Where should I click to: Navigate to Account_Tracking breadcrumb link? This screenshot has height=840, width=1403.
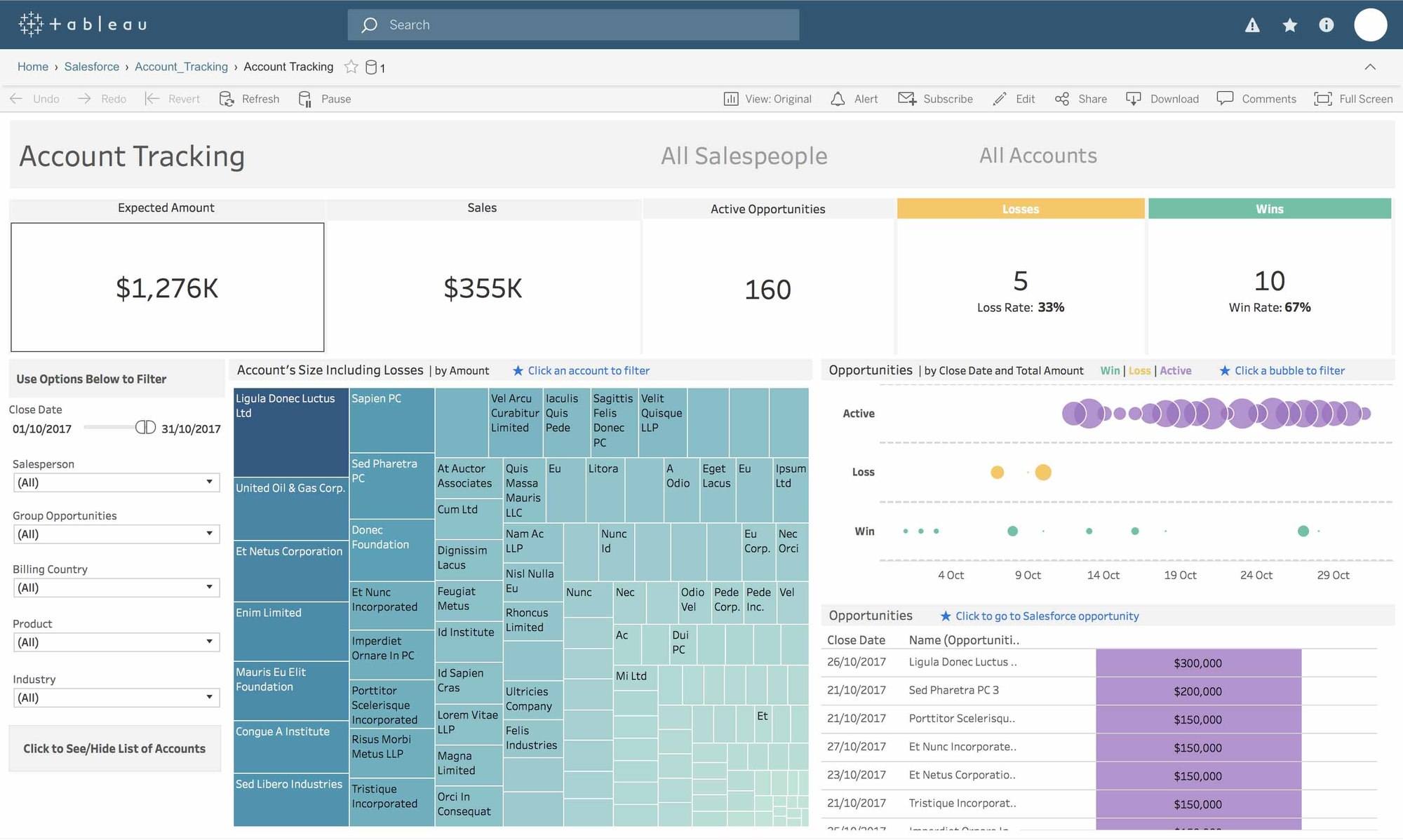(181, 67)
